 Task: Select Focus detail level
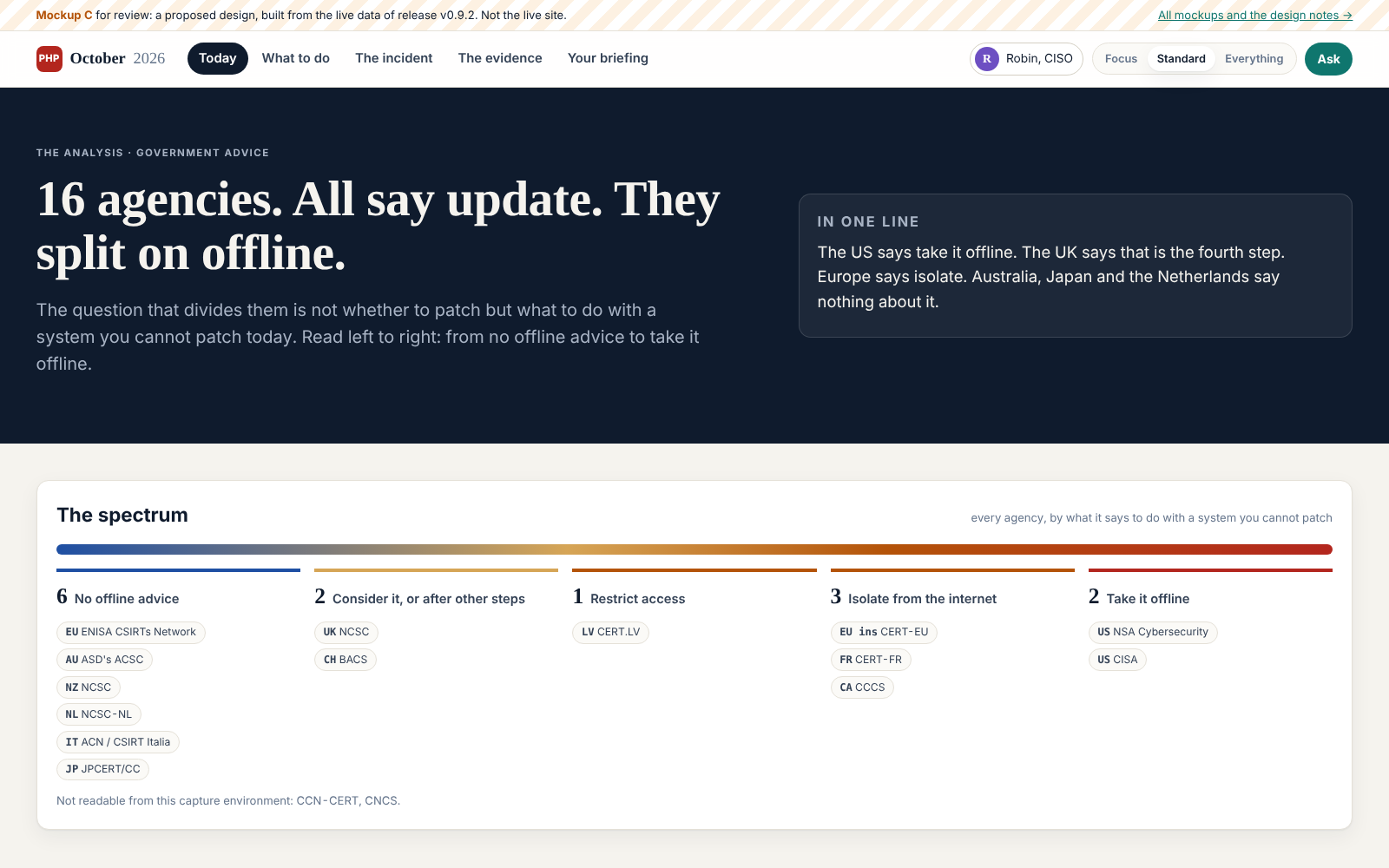(1121, 59)
